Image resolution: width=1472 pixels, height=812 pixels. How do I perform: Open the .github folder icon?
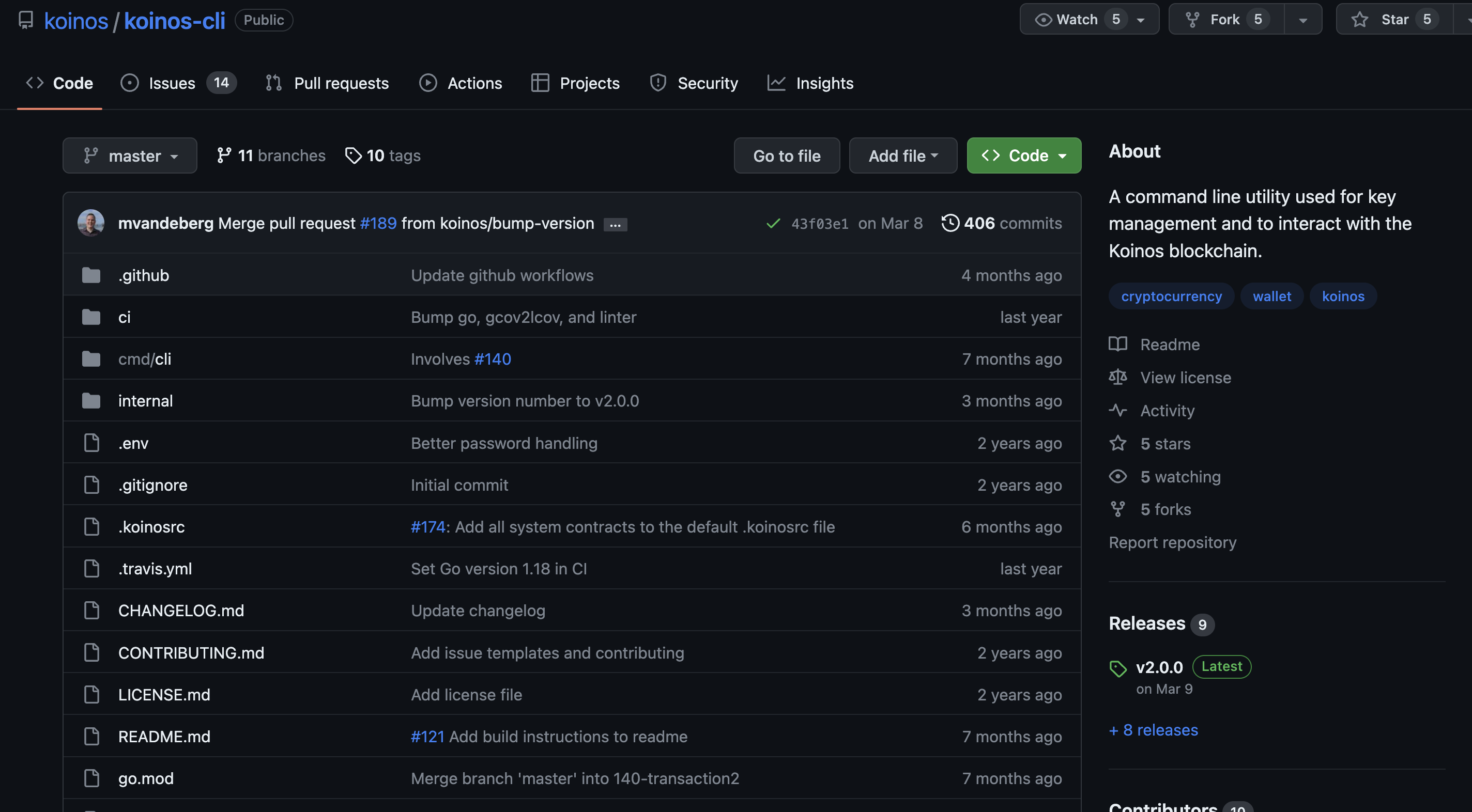click(91, 275)
